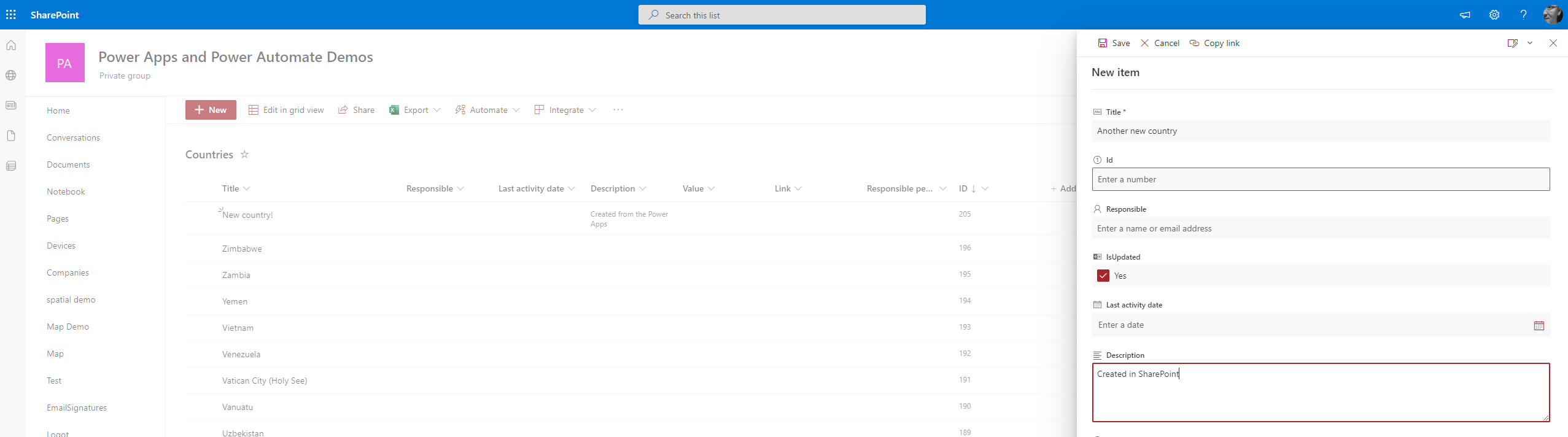Screen dimensions: 1568x437
Task: Click Save in the New item panel
Action: [1114, 43]
